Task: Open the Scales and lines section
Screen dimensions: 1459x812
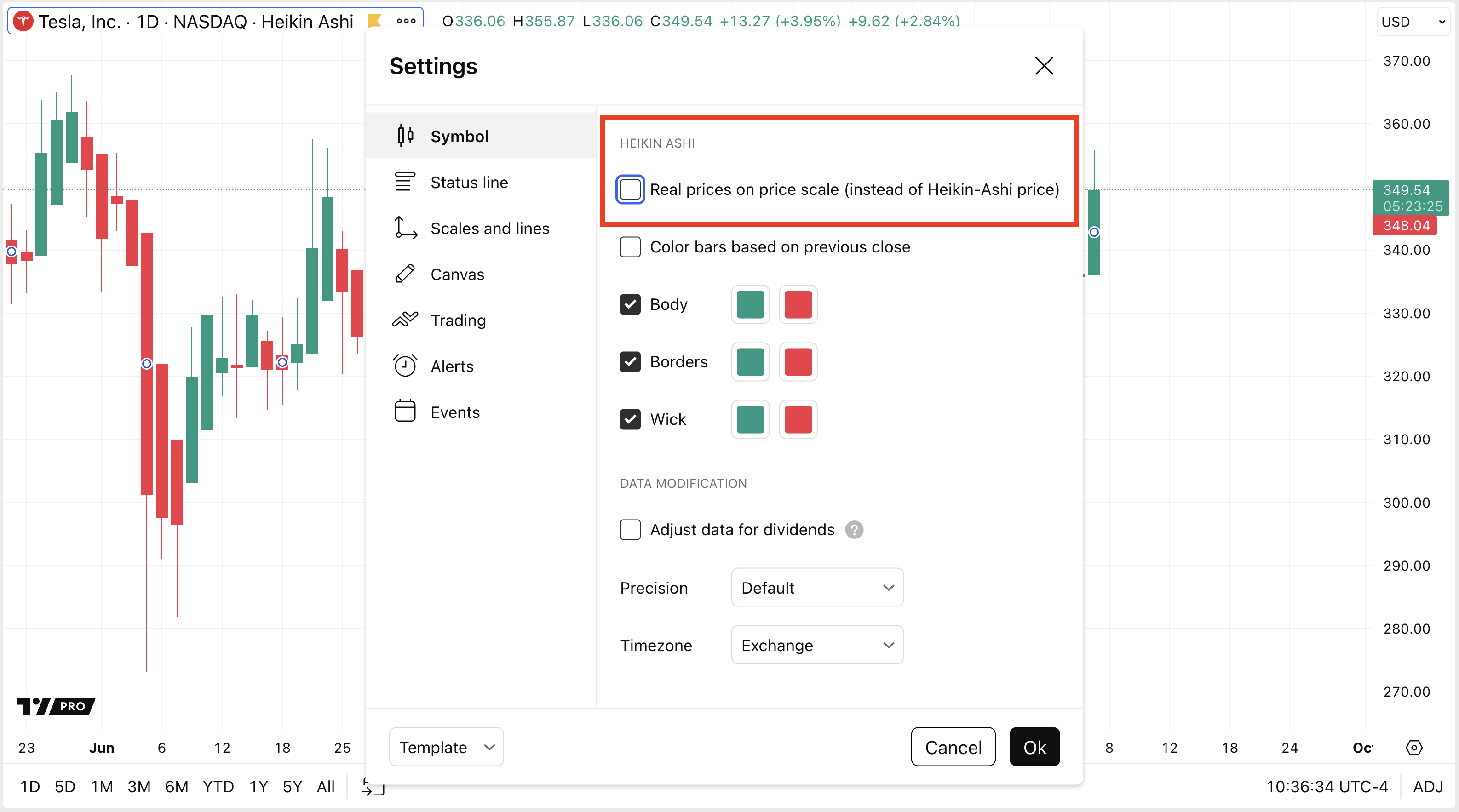Action: pyautogui.click(x=489, y=228)
